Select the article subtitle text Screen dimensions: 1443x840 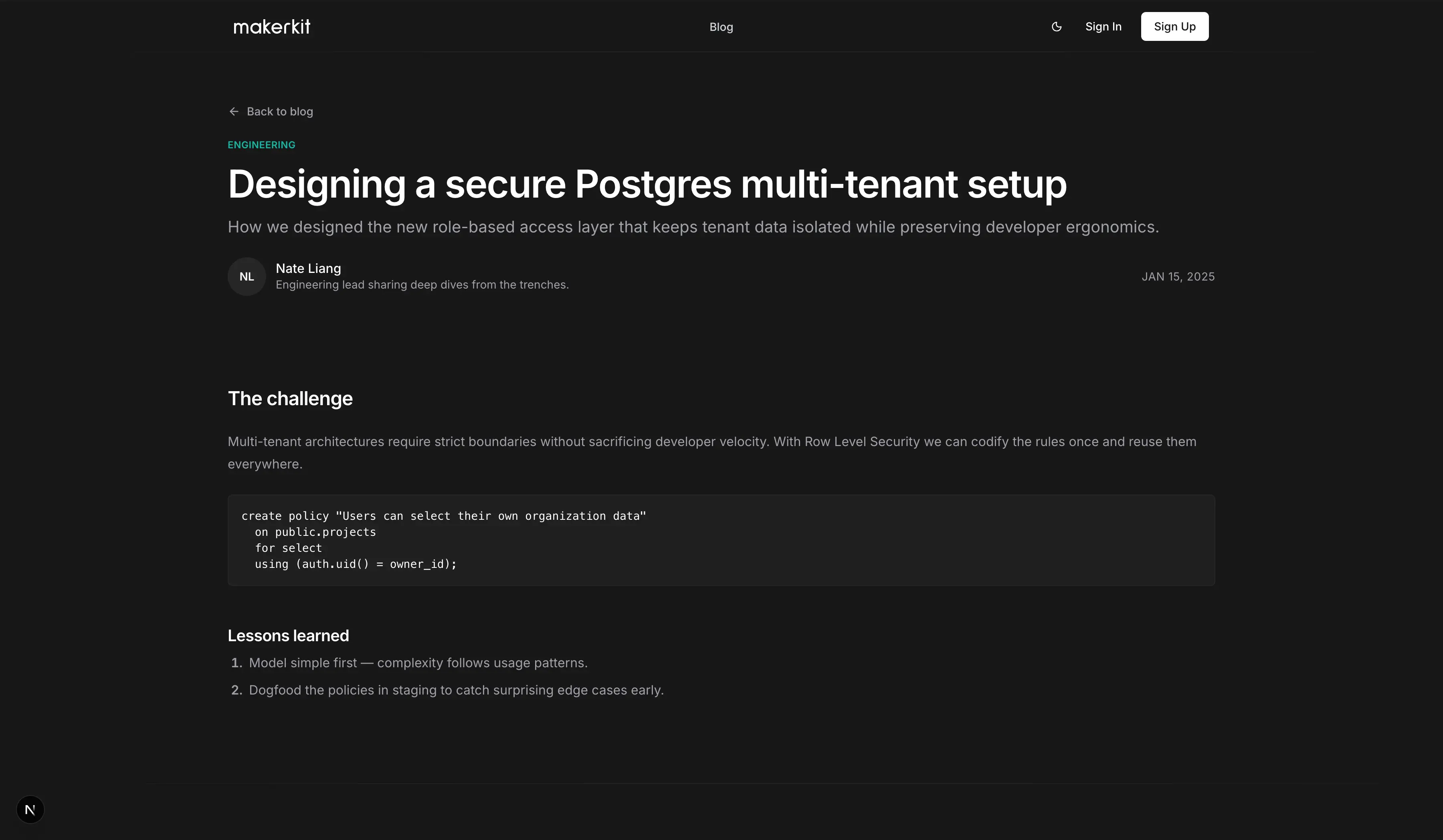point(693,227)
